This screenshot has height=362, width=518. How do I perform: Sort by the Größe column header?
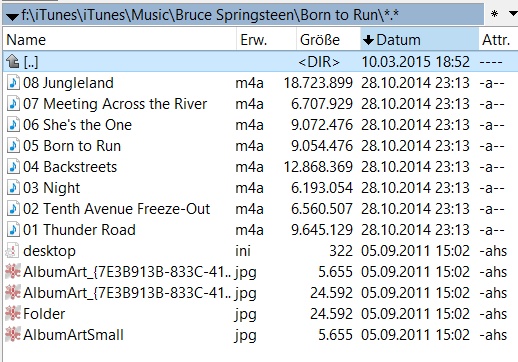pos(328,40)
